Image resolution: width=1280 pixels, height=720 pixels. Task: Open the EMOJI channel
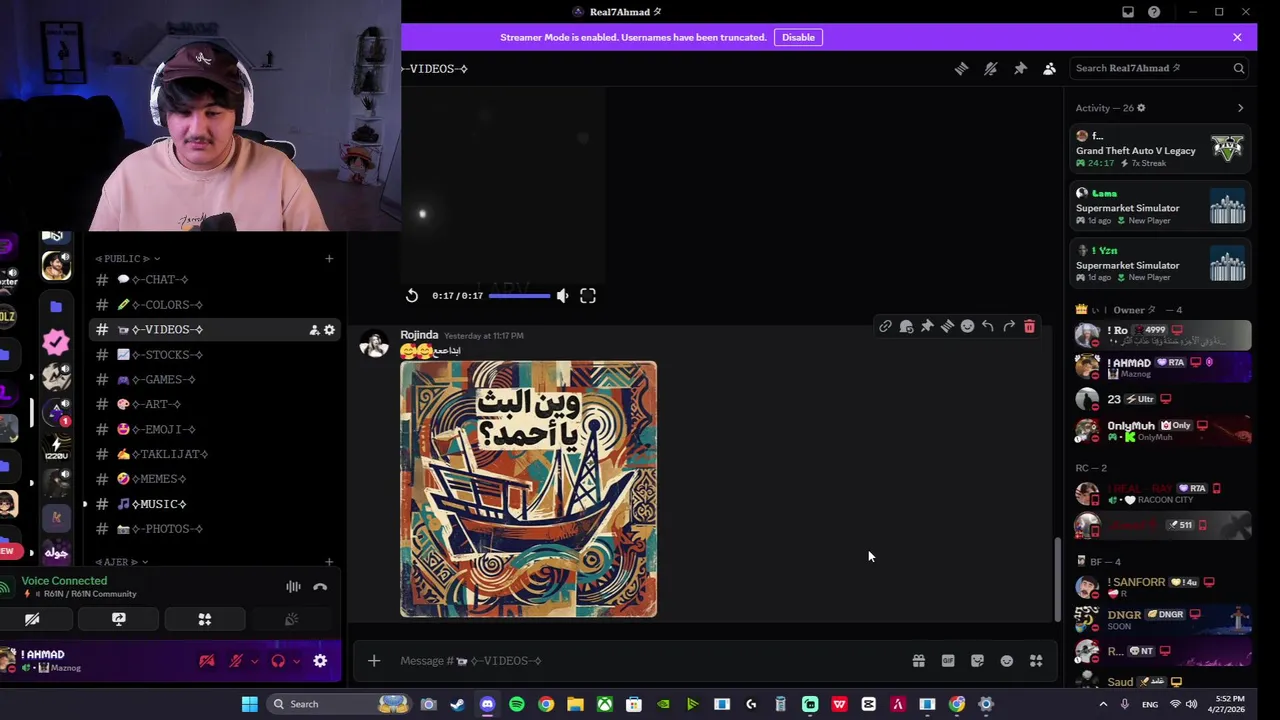[215, 429]
